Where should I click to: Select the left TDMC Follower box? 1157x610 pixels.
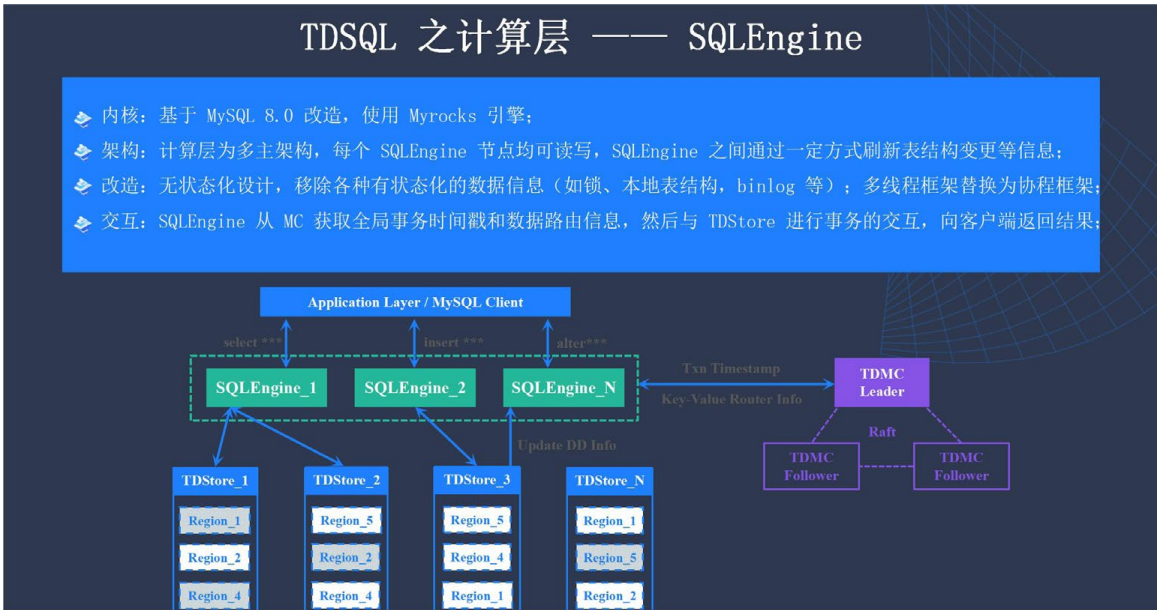(x=811, y=466)
